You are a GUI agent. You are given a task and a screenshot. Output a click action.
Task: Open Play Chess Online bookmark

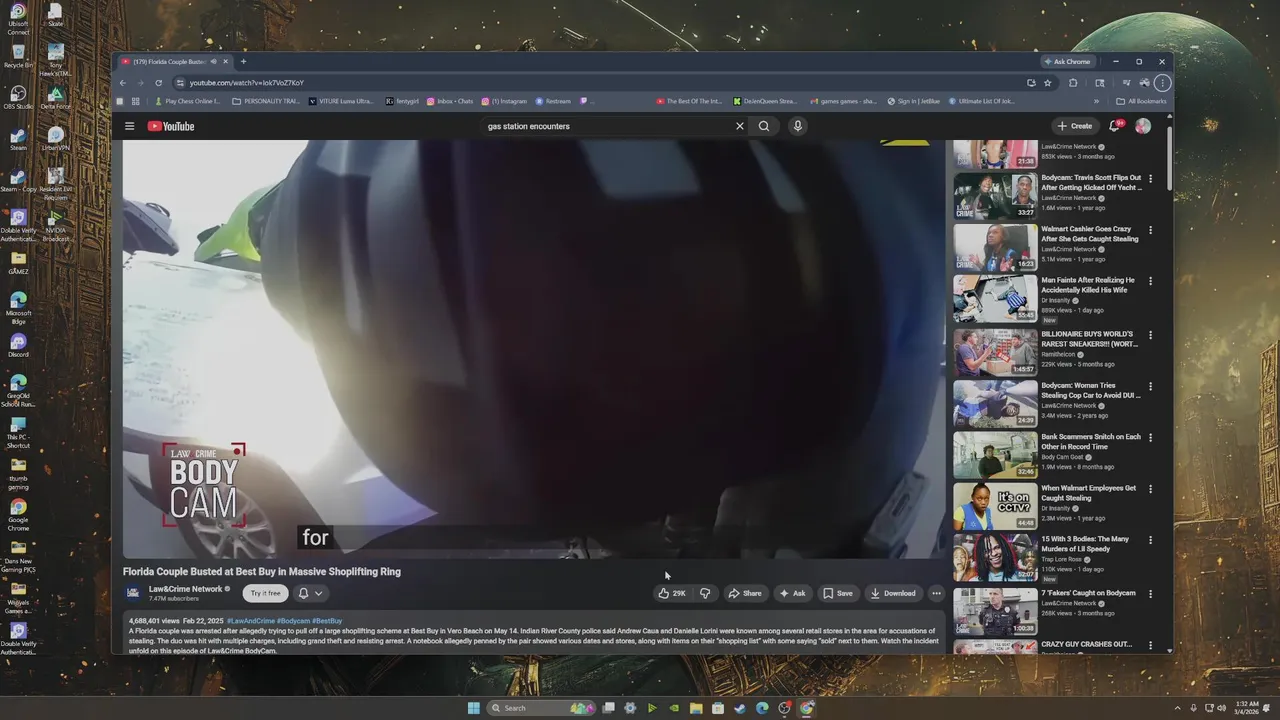(x=187, y=101)
